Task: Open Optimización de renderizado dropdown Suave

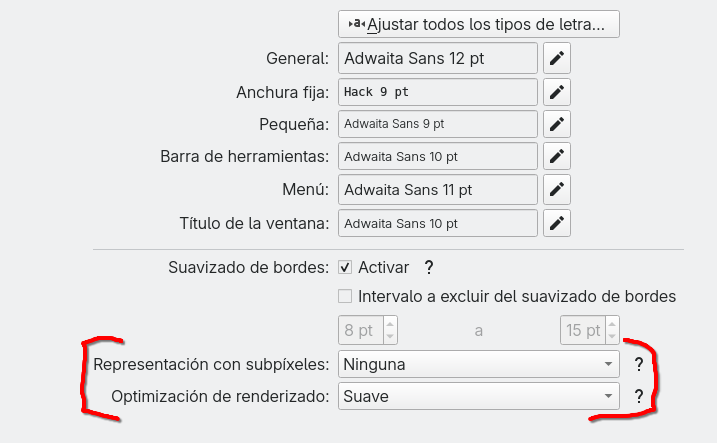Action: (479, 396)
